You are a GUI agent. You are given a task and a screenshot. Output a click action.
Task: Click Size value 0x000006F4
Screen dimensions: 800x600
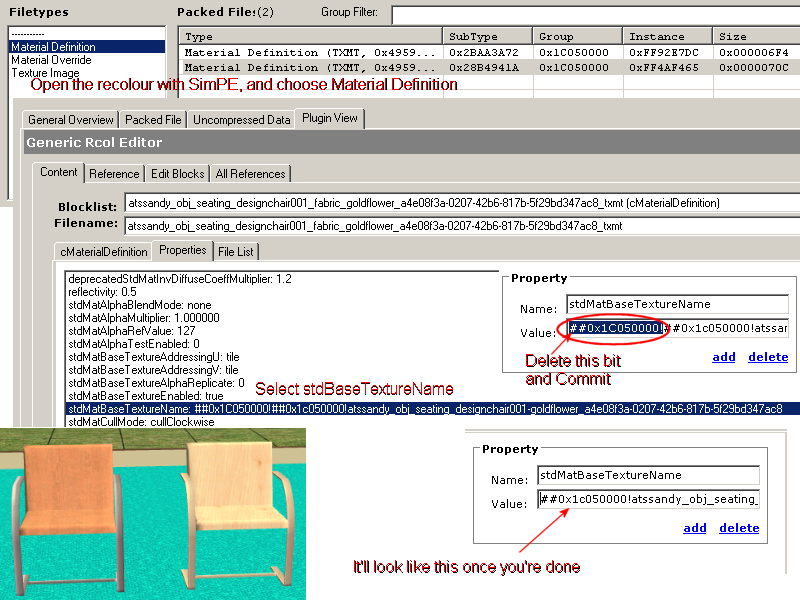tap(754, 53)
